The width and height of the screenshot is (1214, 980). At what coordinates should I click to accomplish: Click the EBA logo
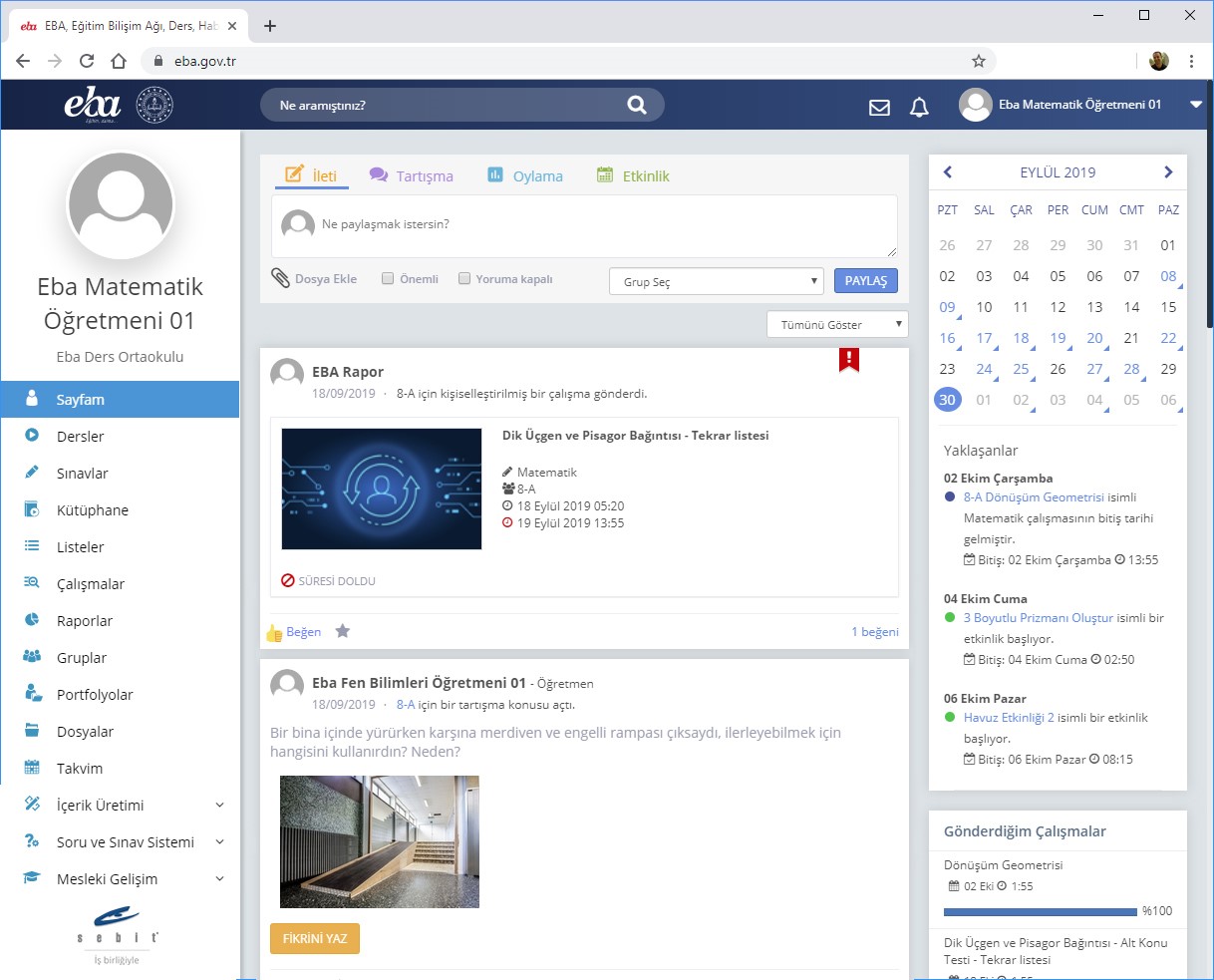click(x=92, y=104)
